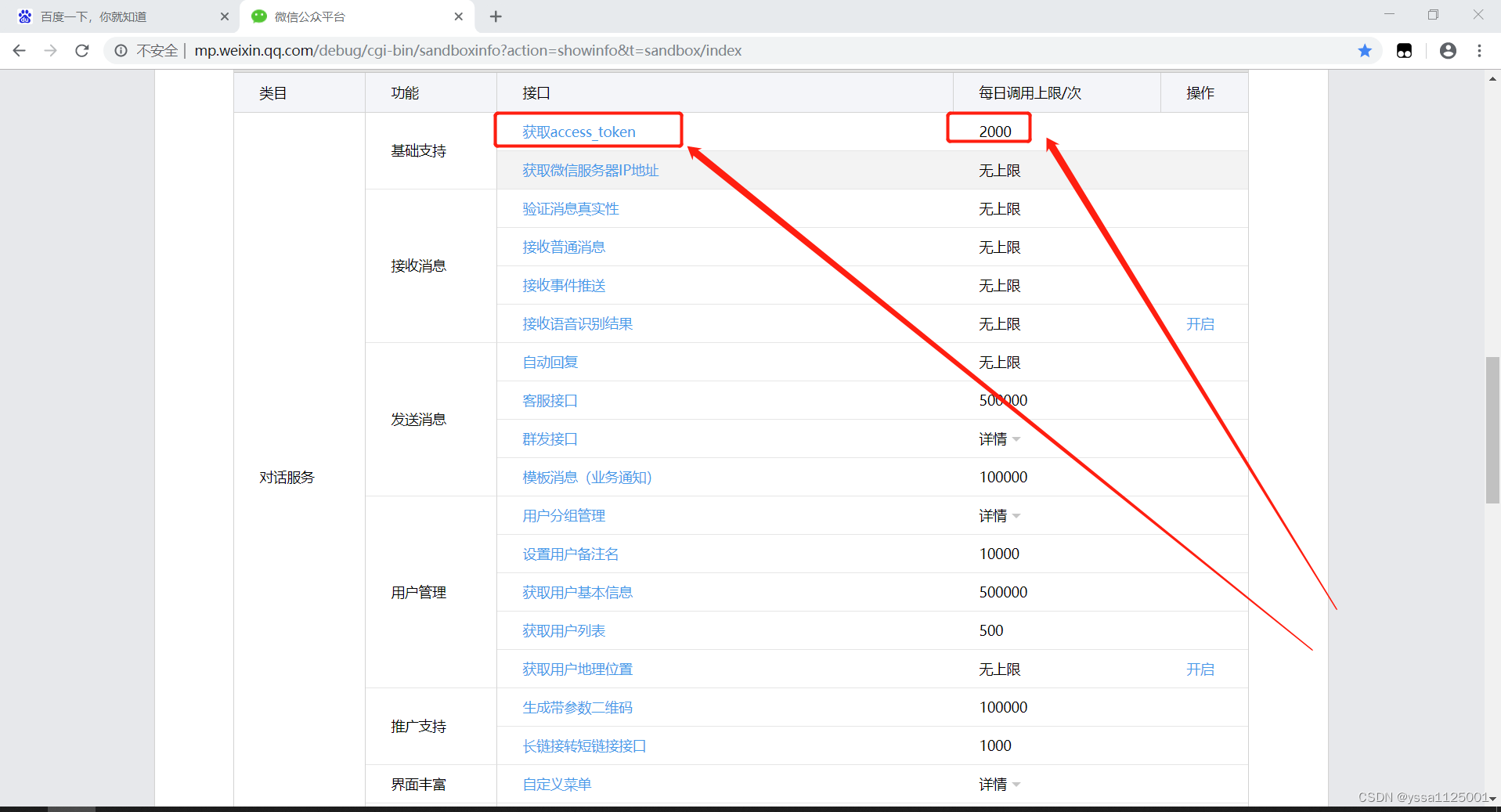Image resolution: width=1501 pixels, height=812 pixels.
Task: Go forward to the next page
Action: 51,51
